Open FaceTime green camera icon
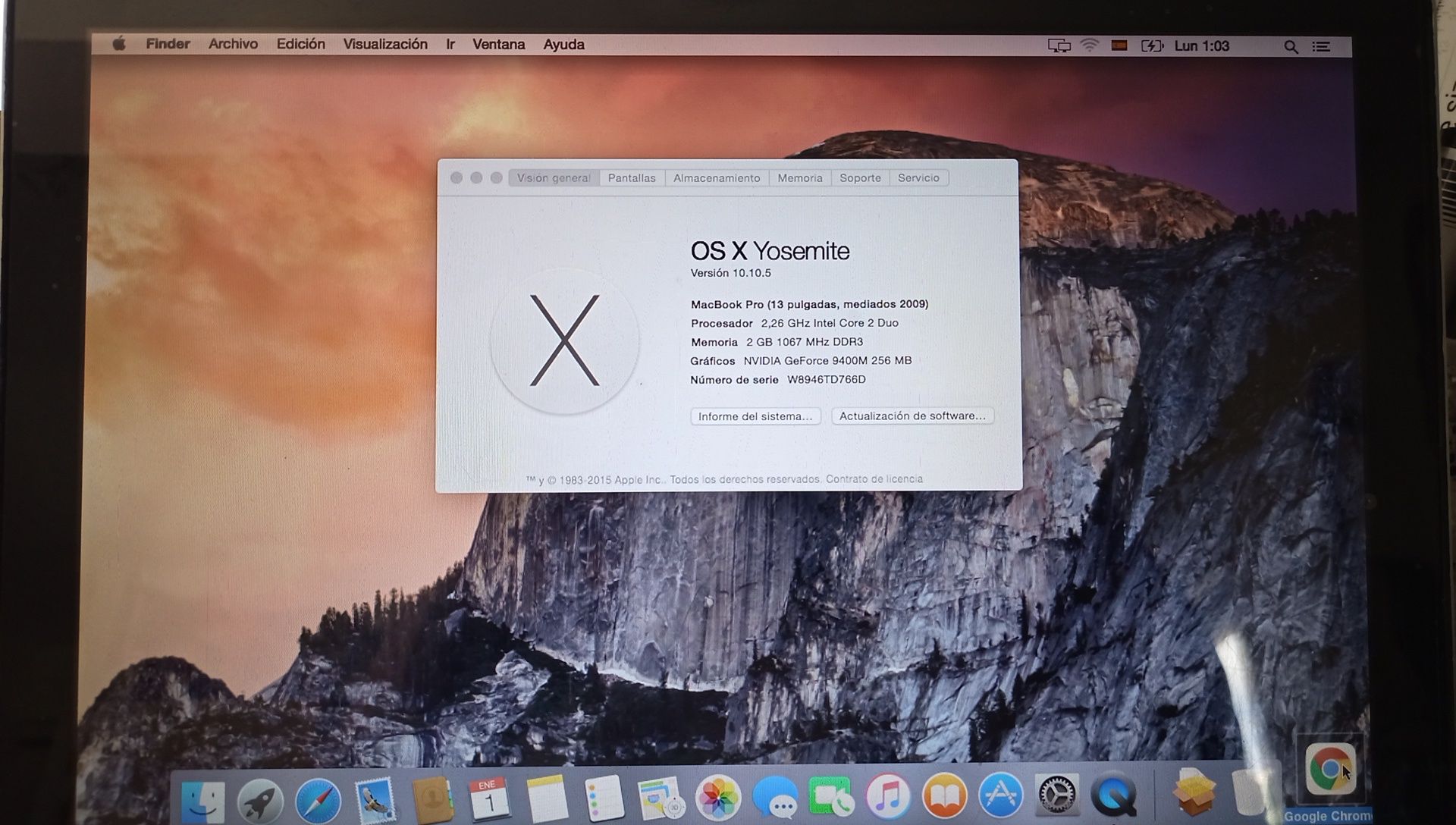Image resolution: width=1456 pixels, height=825 pixels. pos(830,796)
